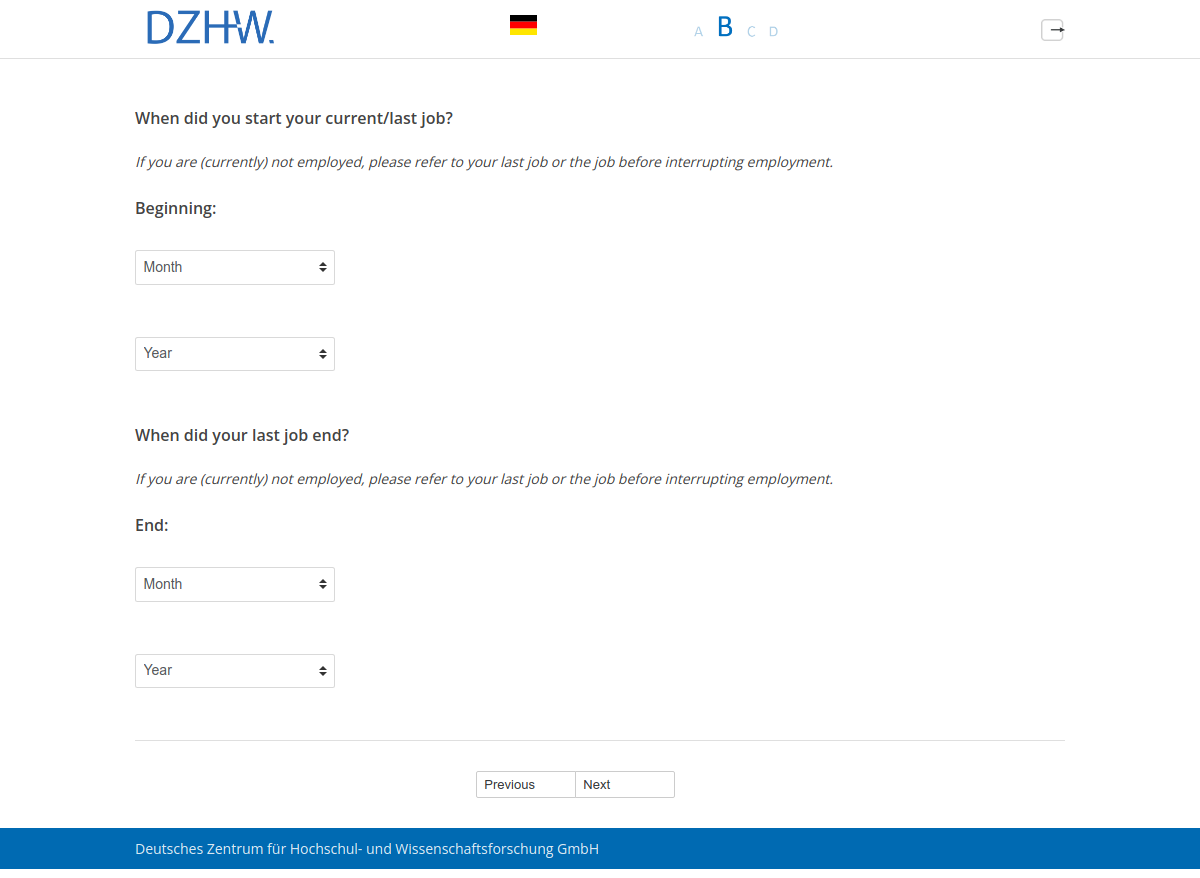The width and height of the screenshot is (1200, 878).
Task: Select font size C
Action: click(x=751, y=32)
